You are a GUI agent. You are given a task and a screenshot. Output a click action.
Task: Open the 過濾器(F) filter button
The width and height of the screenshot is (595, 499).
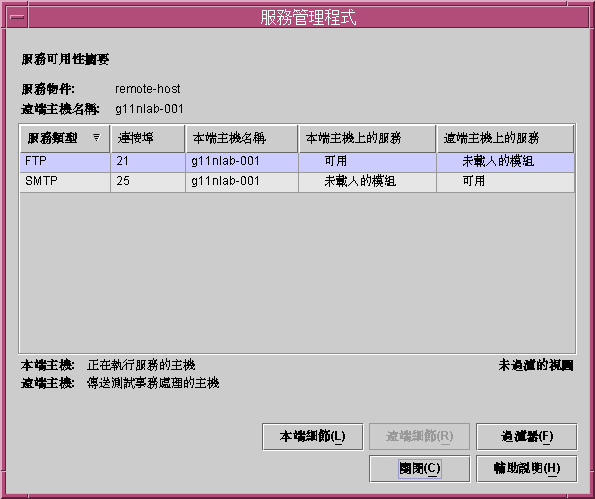click(527, 437)
